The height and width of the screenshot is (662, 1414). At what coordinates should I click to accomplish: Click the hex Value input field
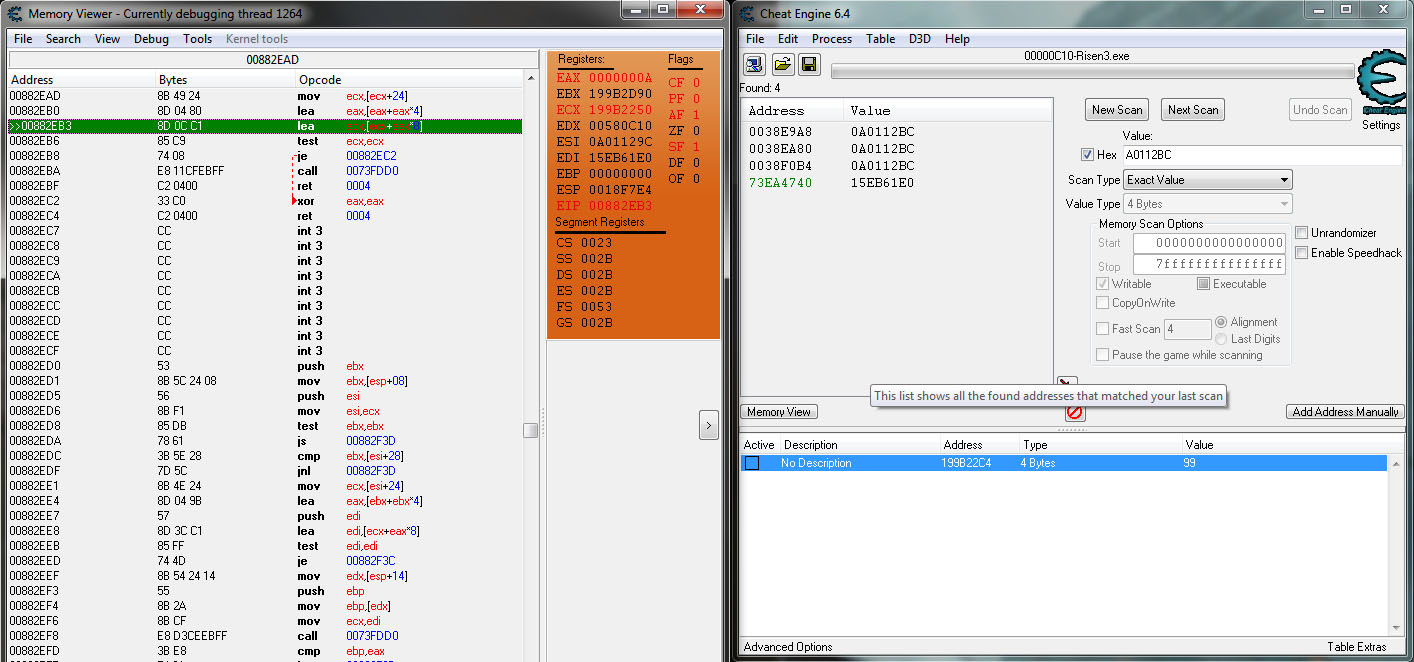tap(1260, 155)
